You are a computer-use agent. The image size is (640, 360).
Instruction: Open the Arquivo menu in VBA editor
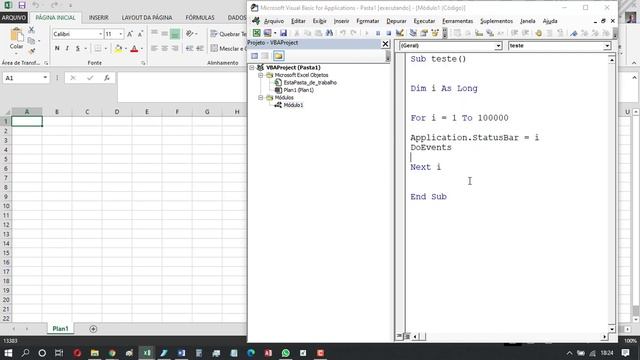coord(273,21)
